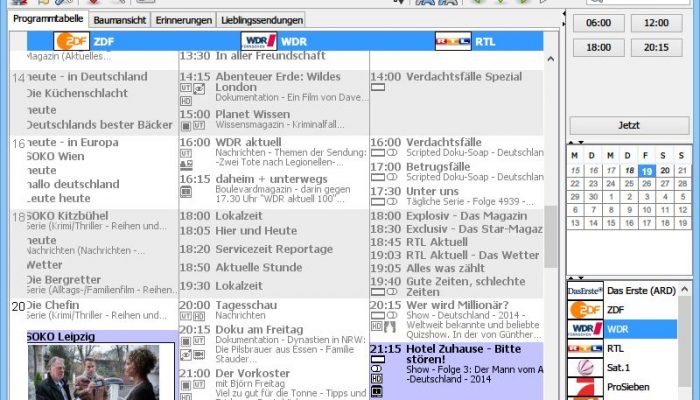Image resolution: width=700 pixels, height=400 pixels.
Task: Open the Lieblingssendungen tab
Action: pos(262,20)
